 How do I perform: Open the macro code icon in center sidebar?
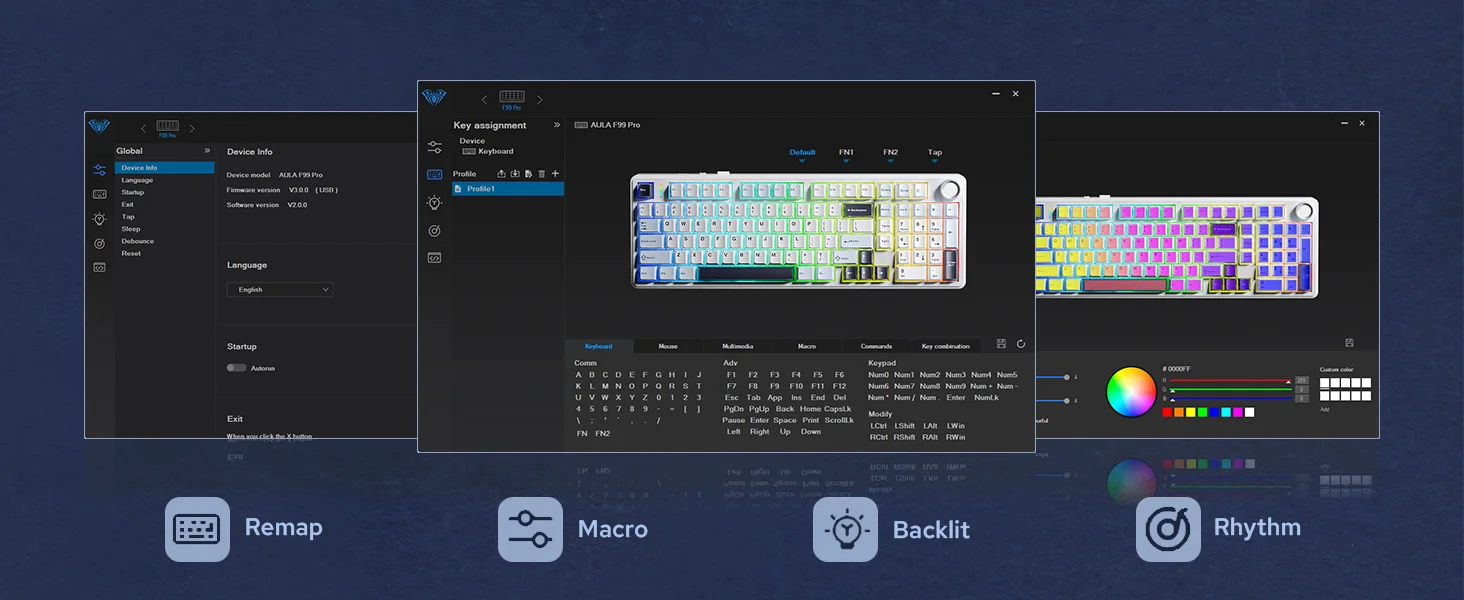[x=434, y=258]
